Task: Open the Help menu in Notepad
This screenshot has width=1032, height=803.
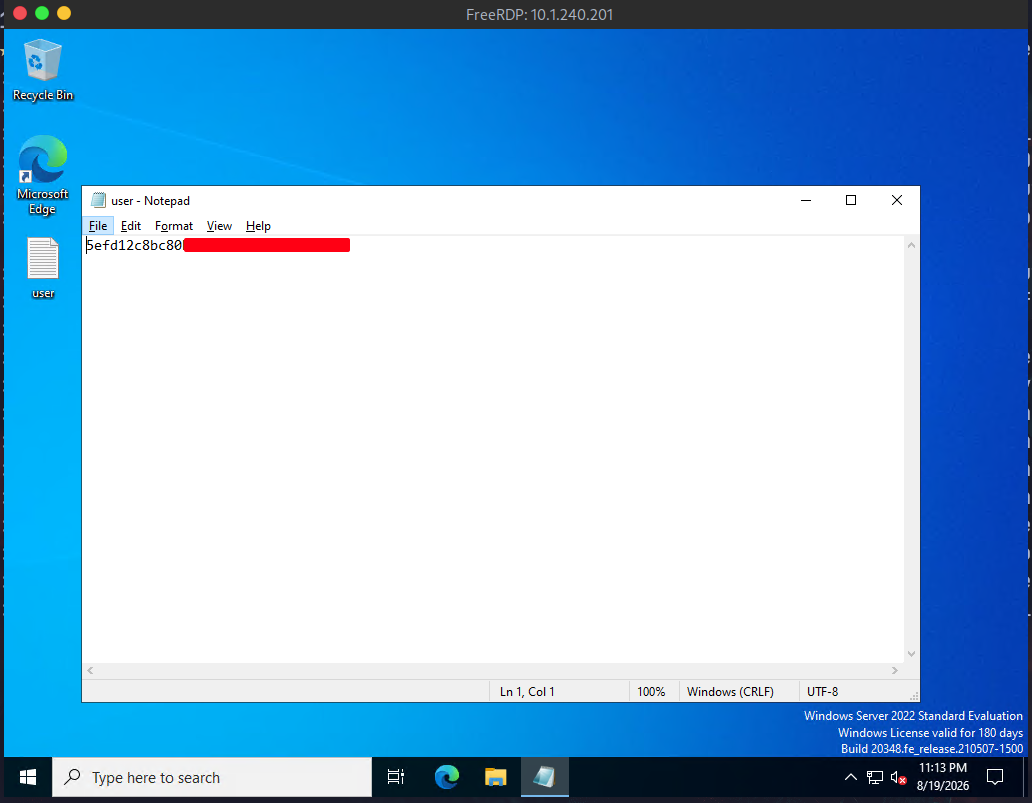Action: (x=258, y=226)
